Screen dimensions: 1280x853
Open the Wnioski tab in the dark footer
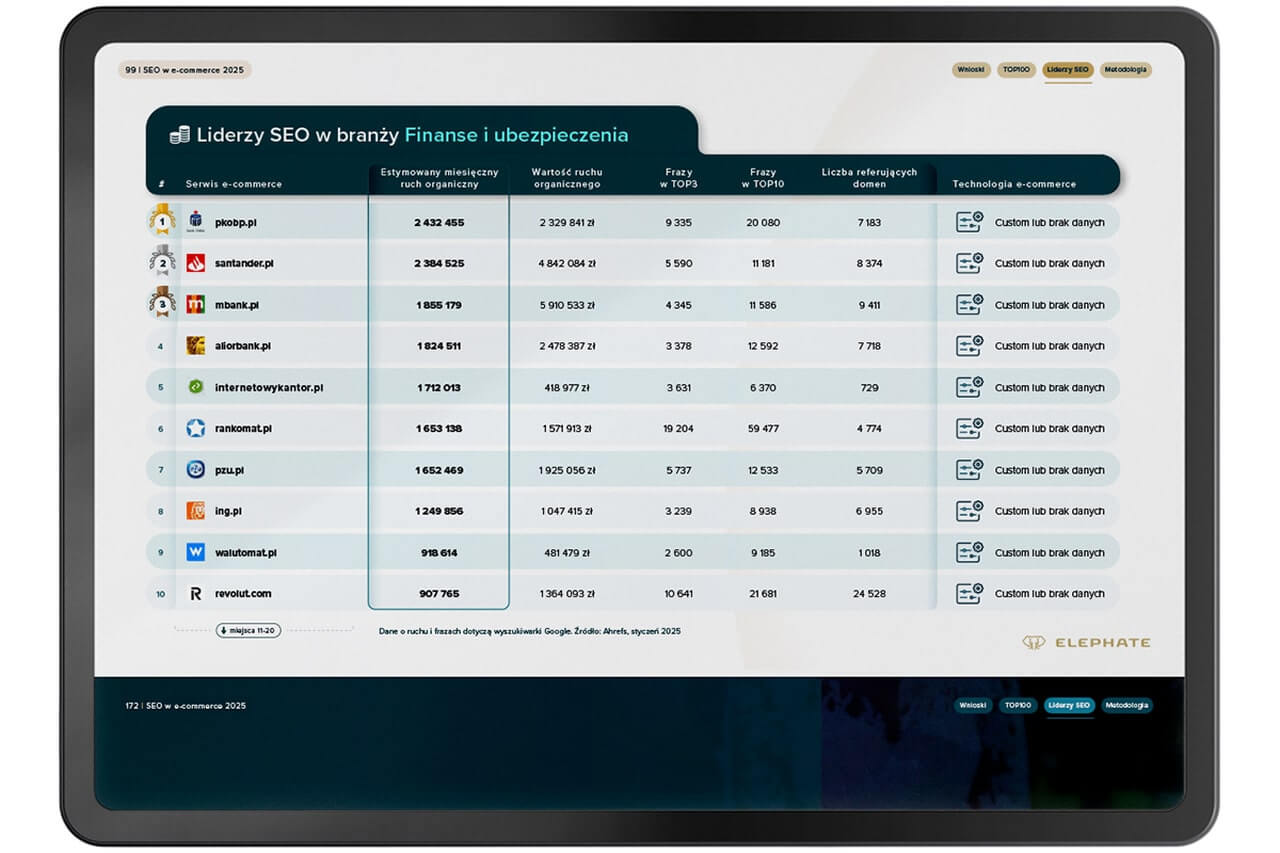(973, 705)
